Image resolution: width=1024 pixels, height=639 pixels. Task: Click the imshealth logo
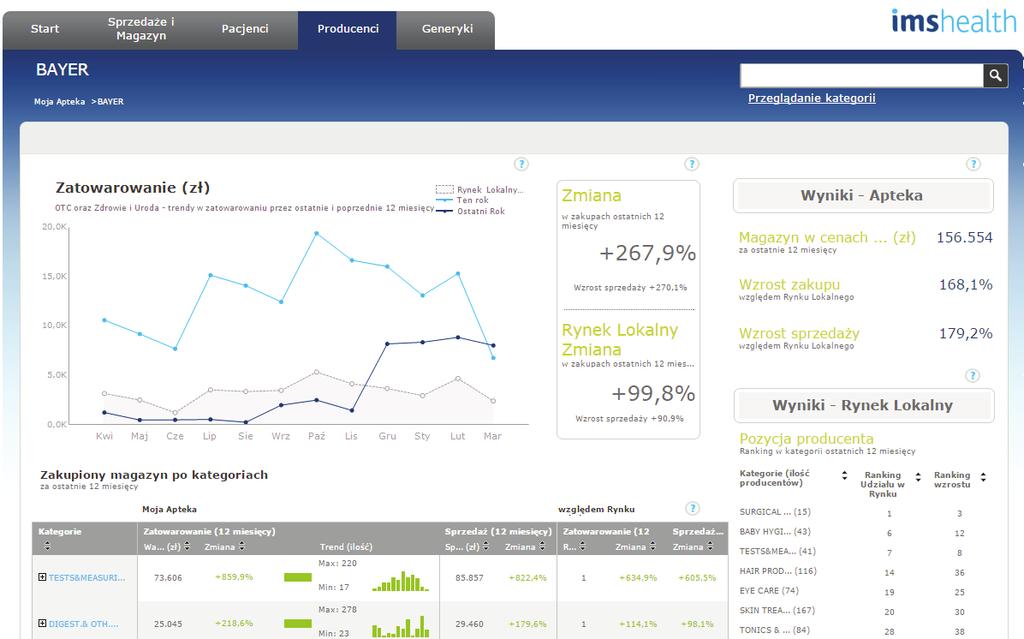(953, 22)
